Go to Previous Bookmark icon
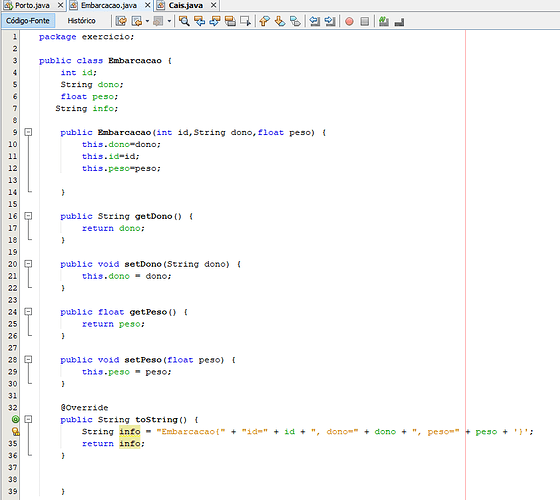Image resolution: width=560 pixels, height=500 pixels. click(264, 21)
